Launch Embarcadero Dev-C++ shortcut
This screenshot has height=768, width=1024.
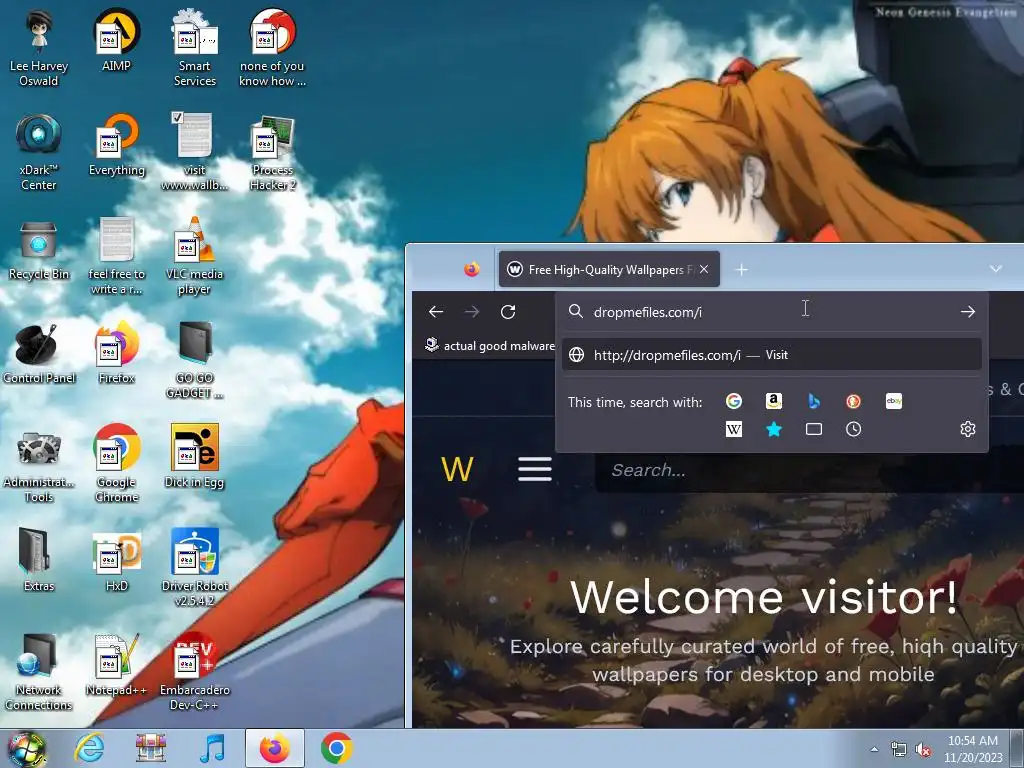pos(195,671)
